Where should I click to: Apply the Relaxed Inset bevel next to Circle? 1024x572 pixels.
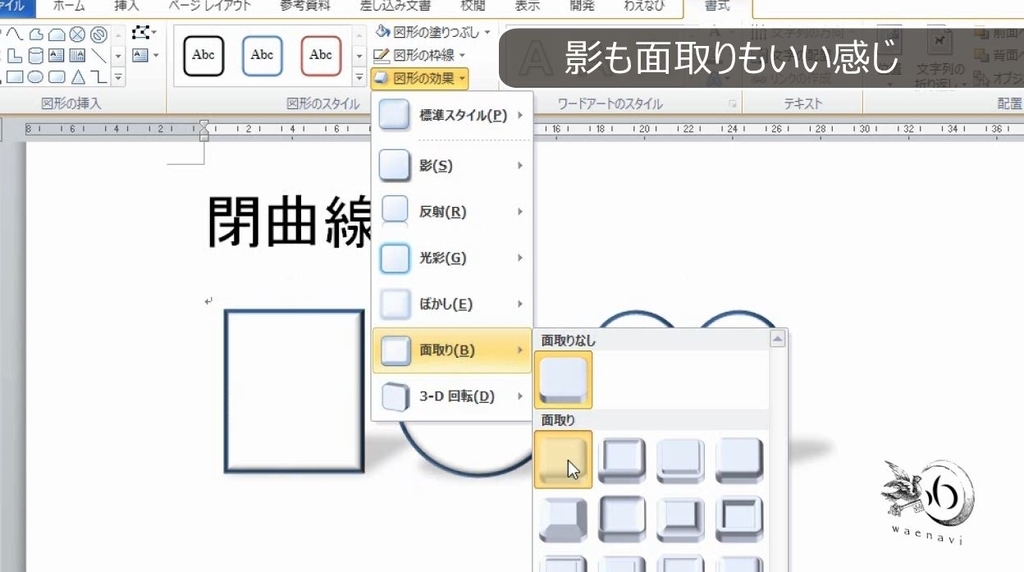tap(622, 460)
